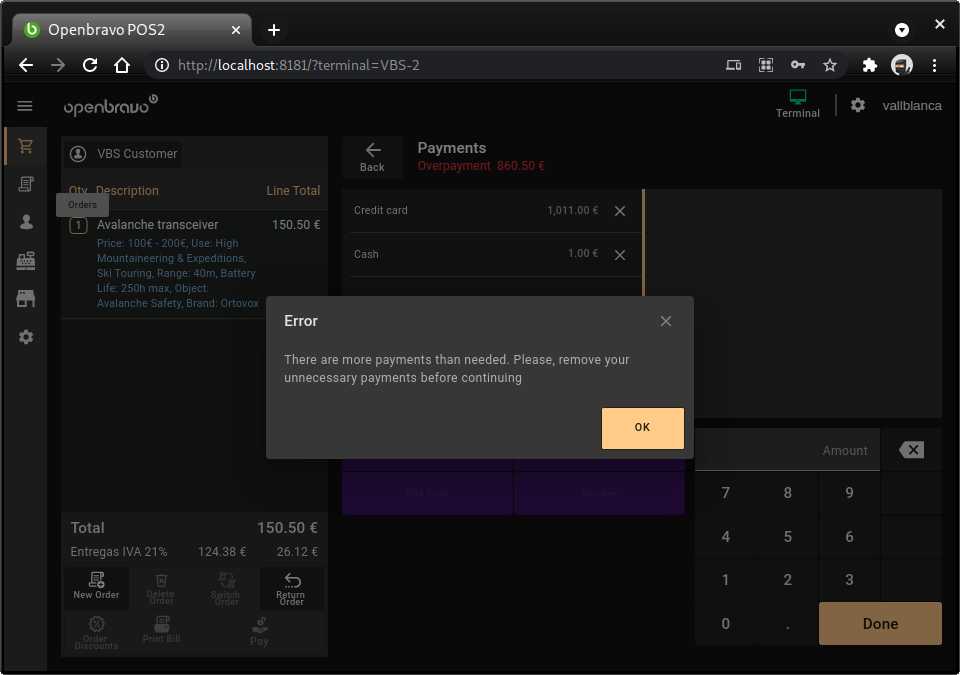Open the hamburger navigation menu
The height and width of the screenshot is (675, 960).
coord(25,106)
